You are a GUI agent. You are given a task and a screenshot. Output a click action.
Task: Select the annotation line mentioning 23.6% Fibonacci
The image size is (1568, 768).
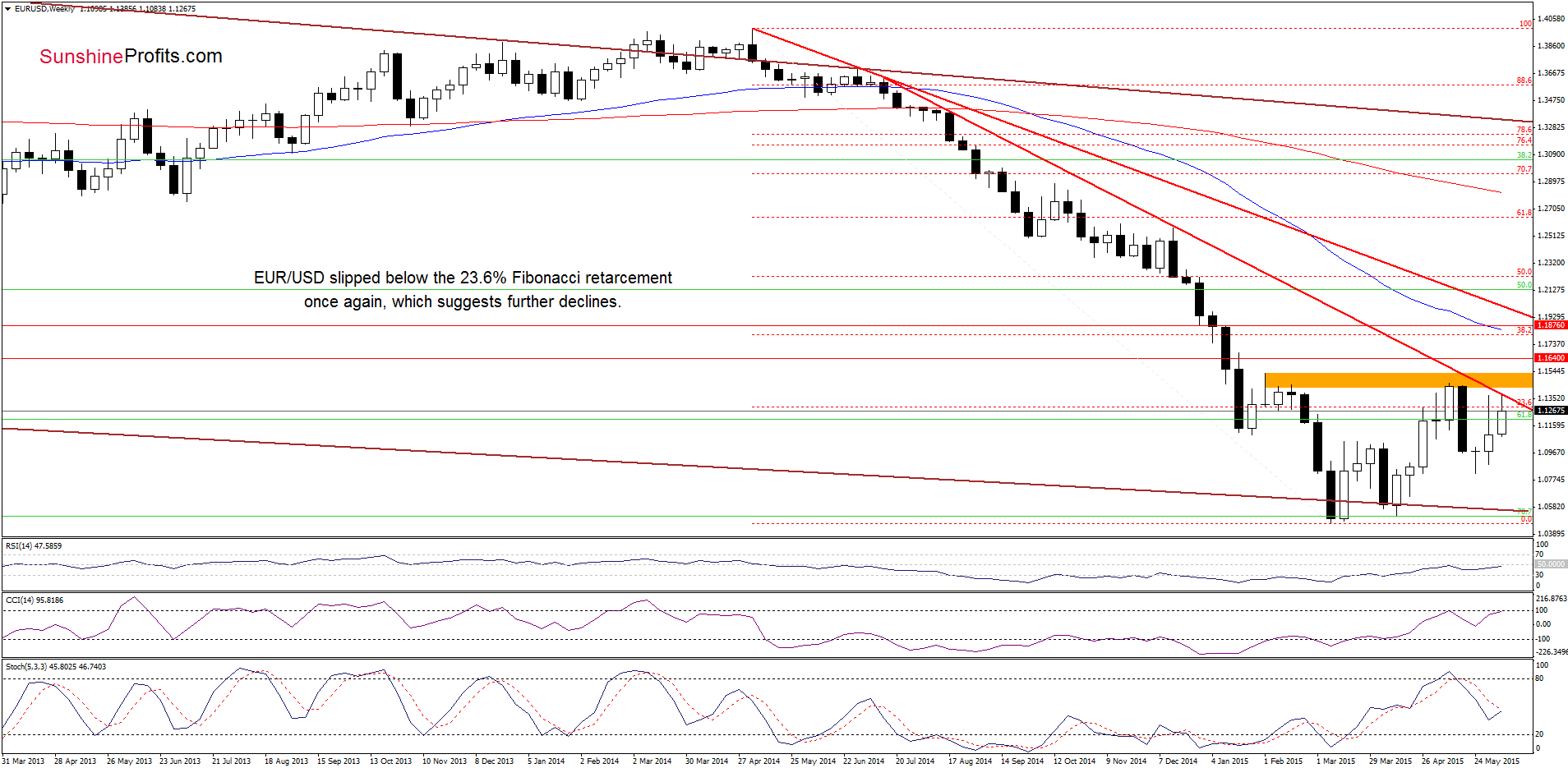463,278
